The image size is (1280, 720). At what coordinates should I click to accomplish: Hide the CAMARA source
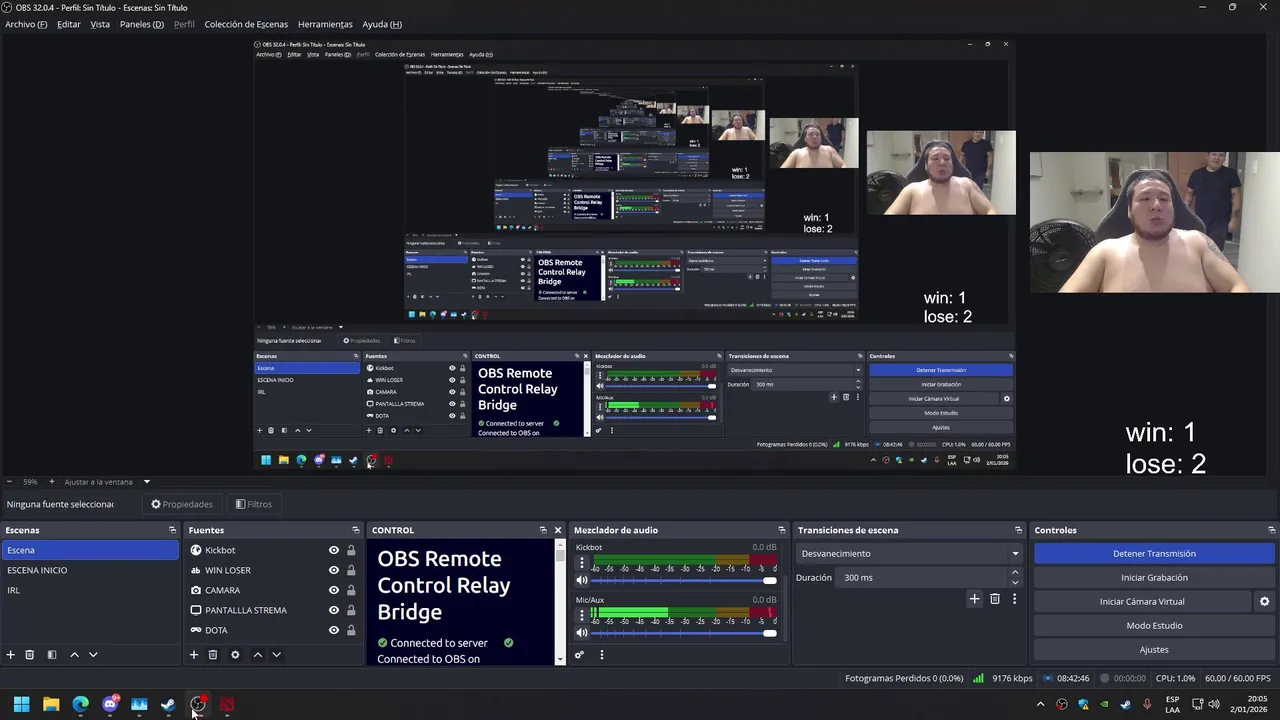point(334,590)
